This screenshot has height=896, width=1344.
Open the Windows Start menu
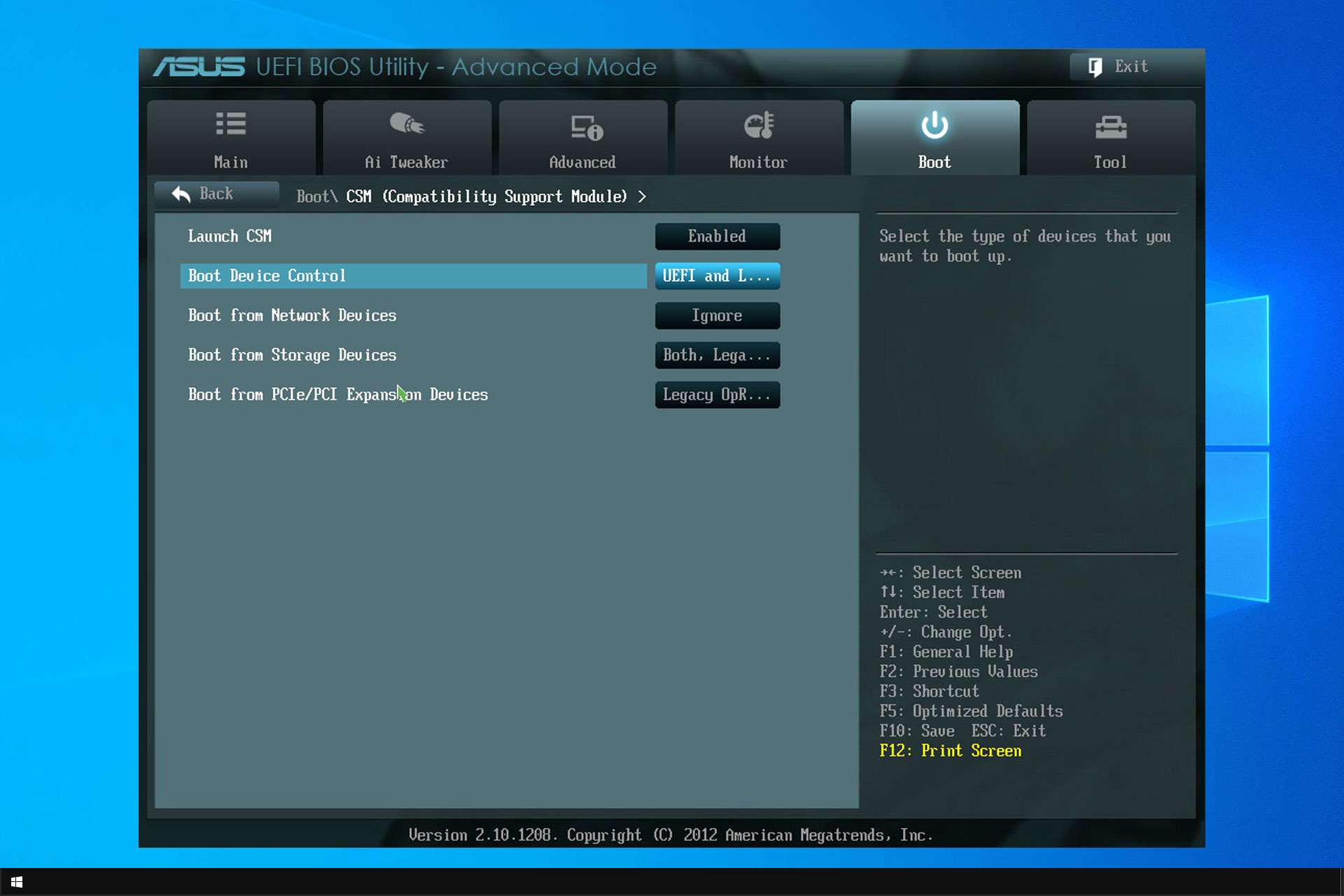(17, 882)
